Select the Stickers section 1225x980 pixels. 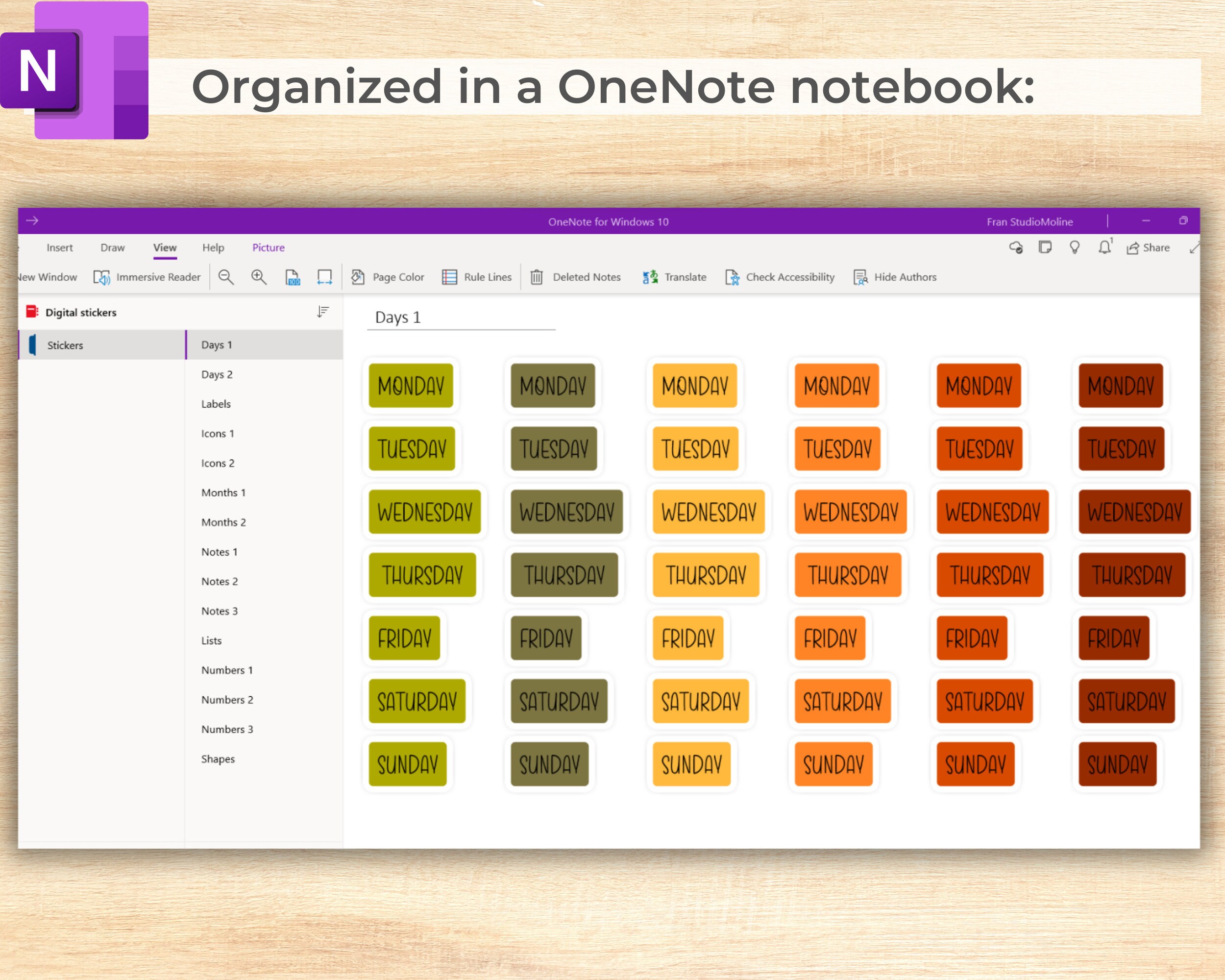coord(102,345)
